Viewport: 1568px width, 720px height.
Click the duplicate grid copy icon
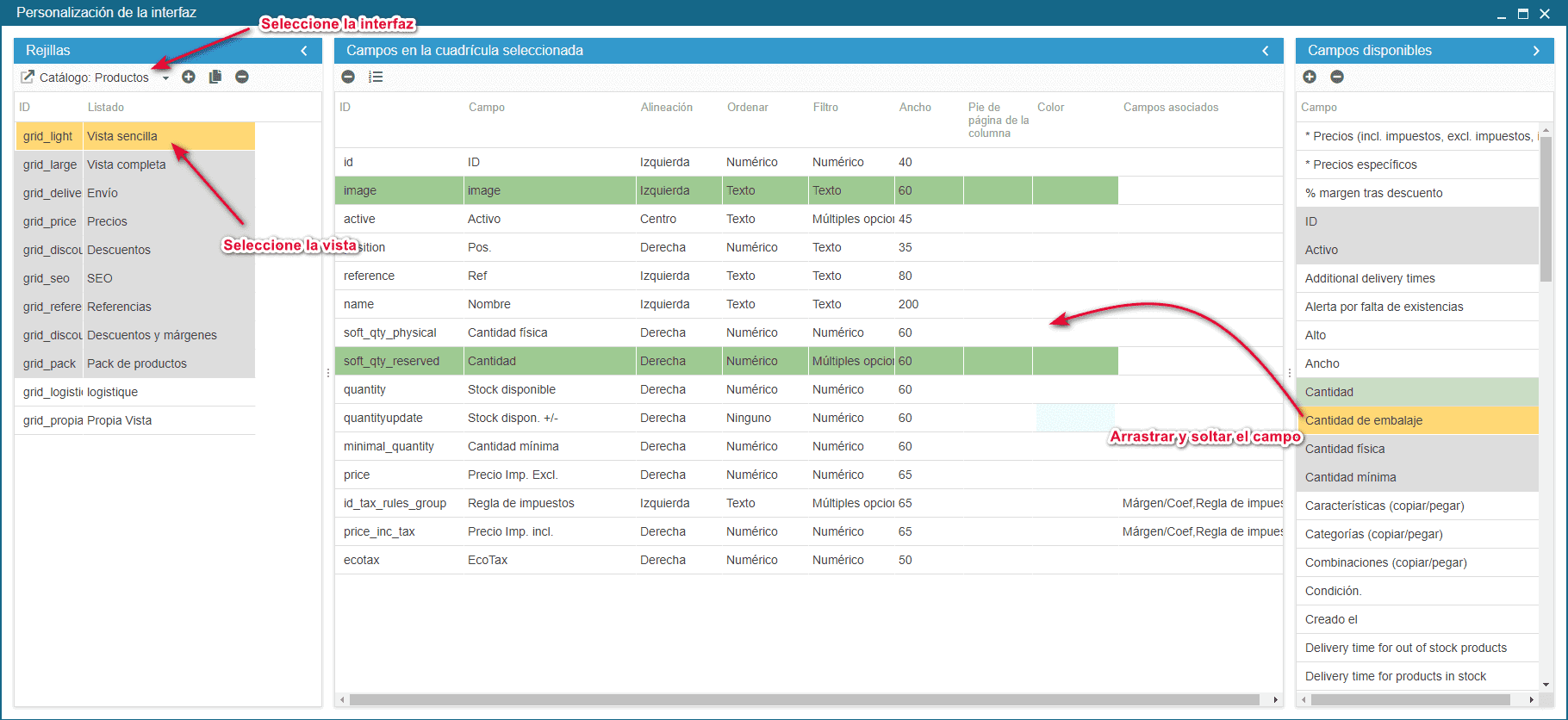(215, 78)
